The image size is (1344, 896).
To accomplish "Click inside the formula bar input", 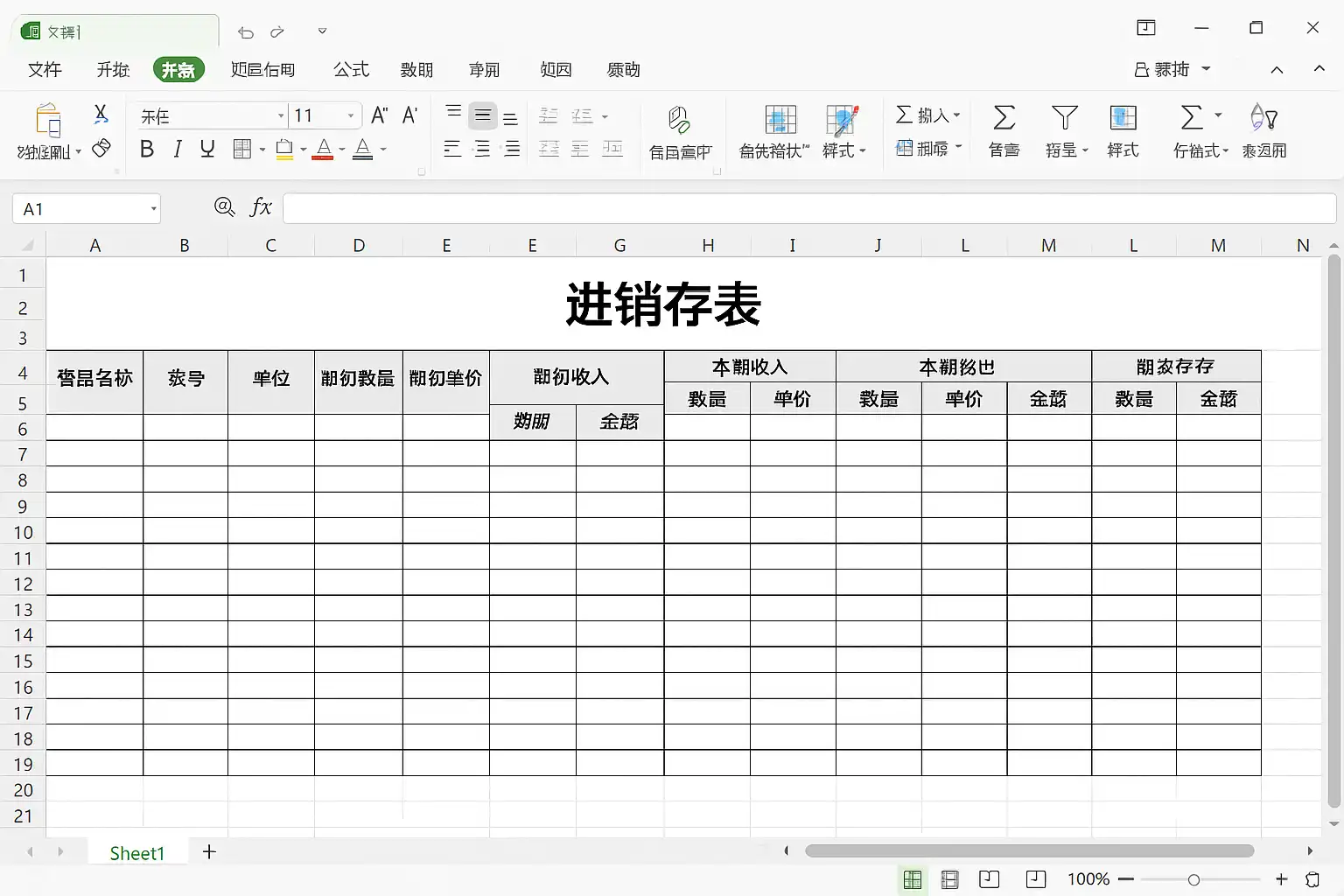I will pos(808,209).
